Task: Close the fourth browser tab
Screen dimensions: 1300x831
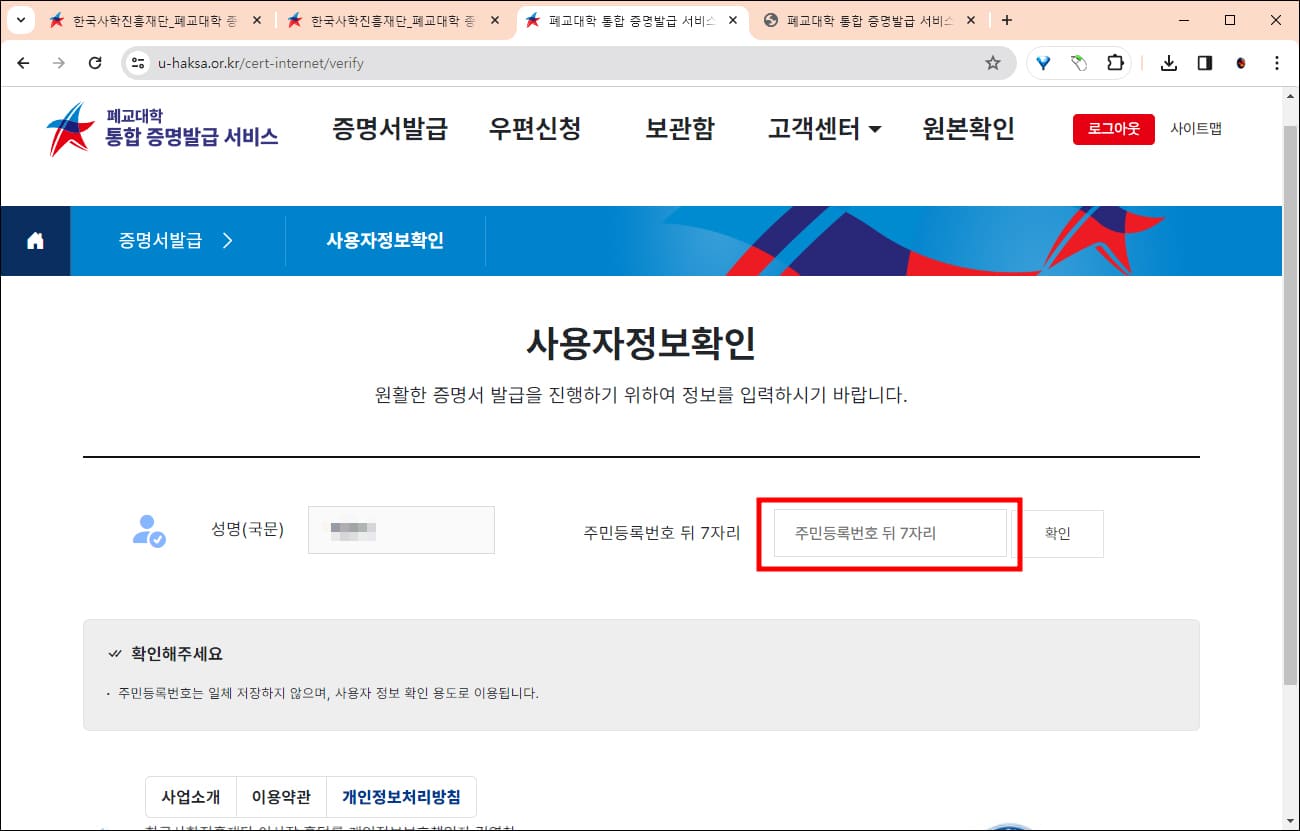Action: (x=970, y=20)
